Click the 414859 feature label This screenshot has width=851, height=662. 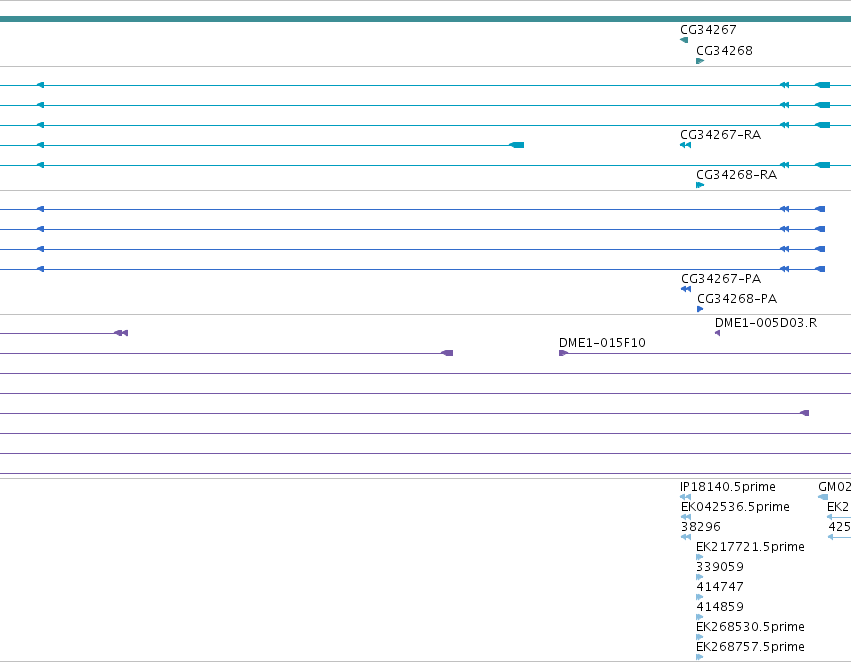point(720,607)
